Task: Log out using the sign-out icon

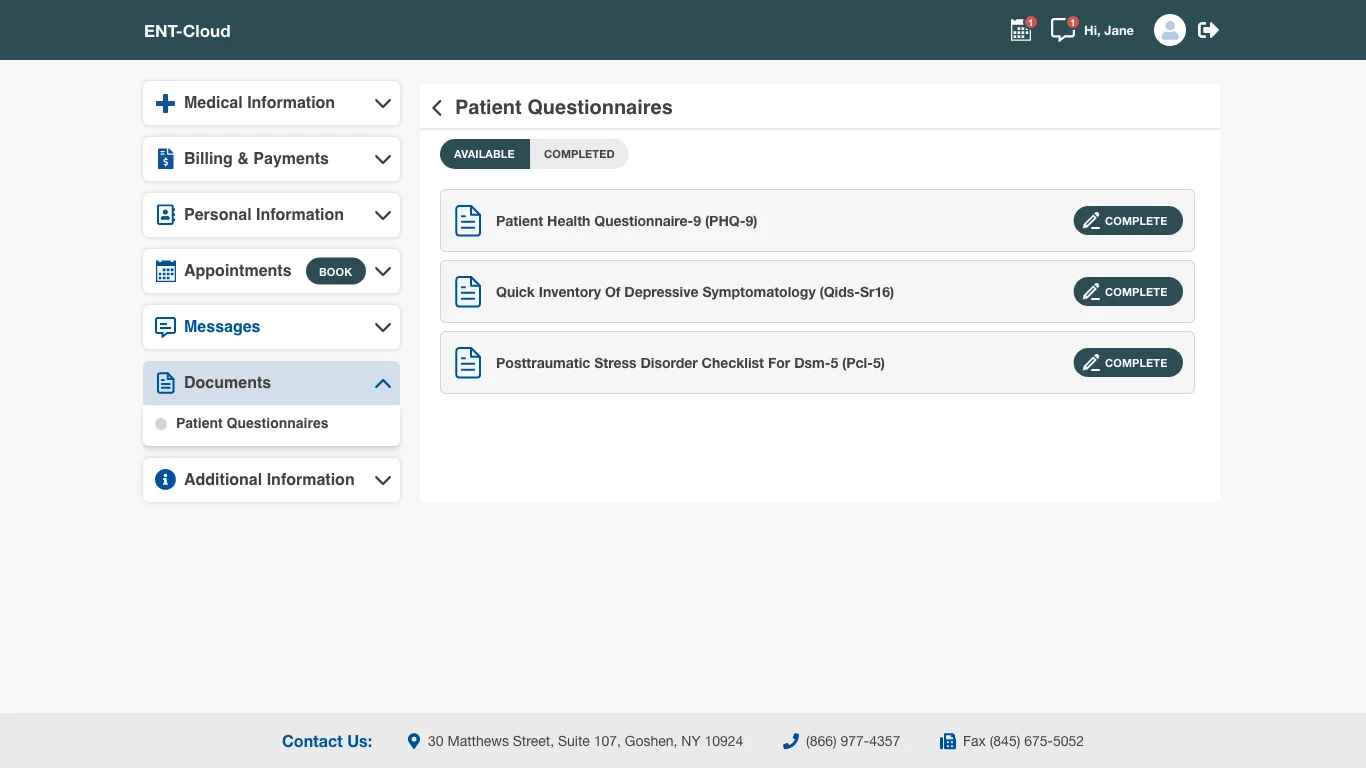Action: click(x=1208, y=30)
